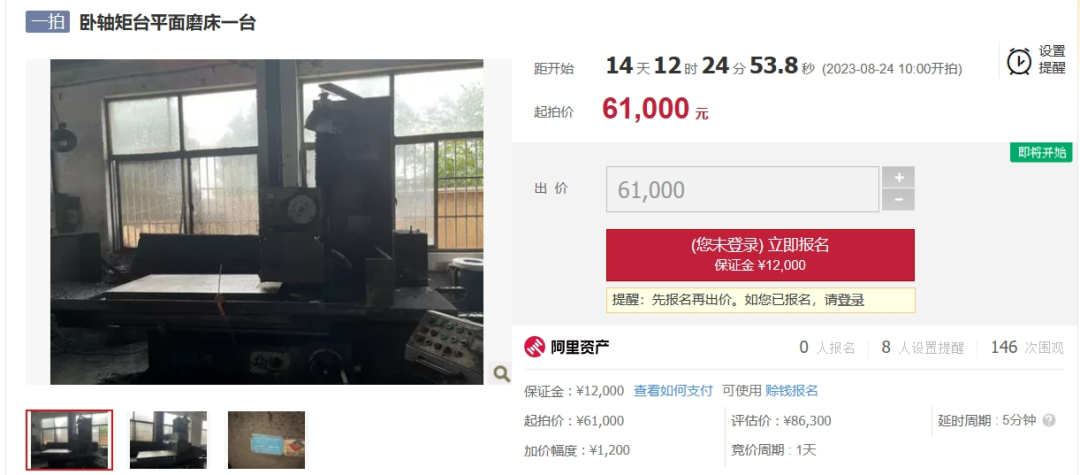Open 查看如何支付 payment help link
The height and width of the screenshot is (475, 1080).
[673, 391]
